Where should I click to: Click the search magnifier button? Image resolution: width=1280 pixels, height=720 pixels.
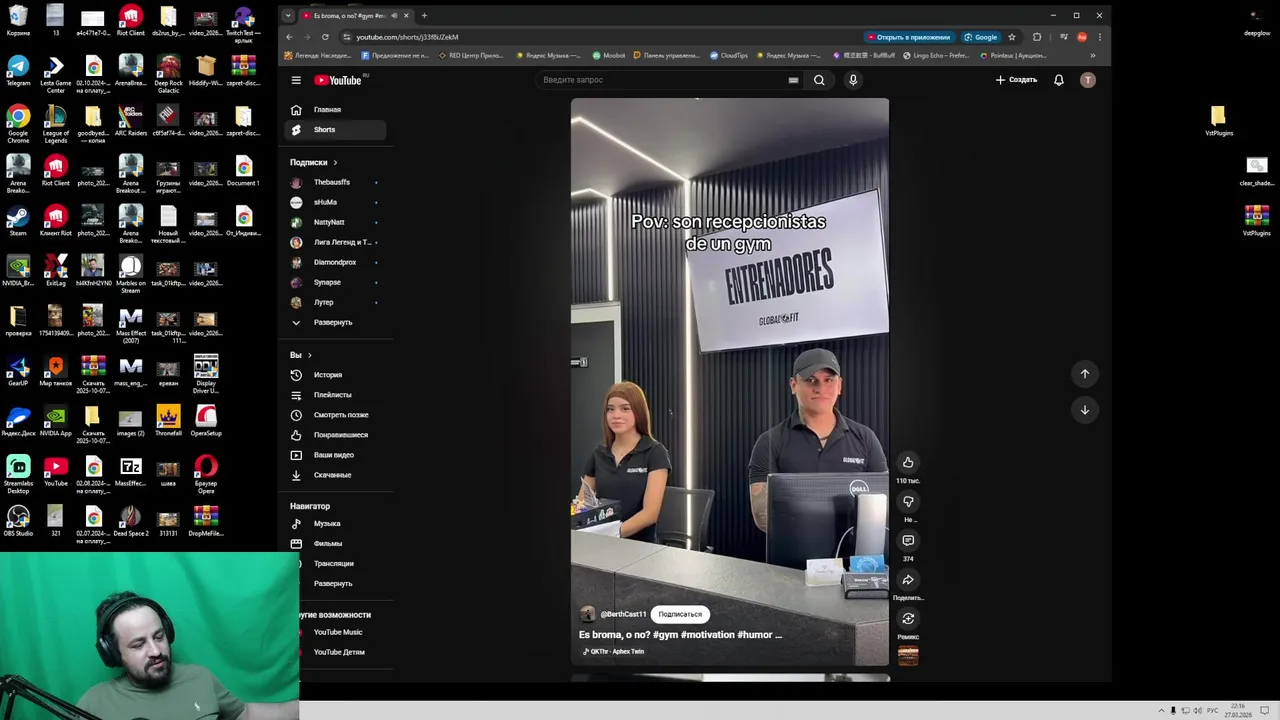point(819,80)
